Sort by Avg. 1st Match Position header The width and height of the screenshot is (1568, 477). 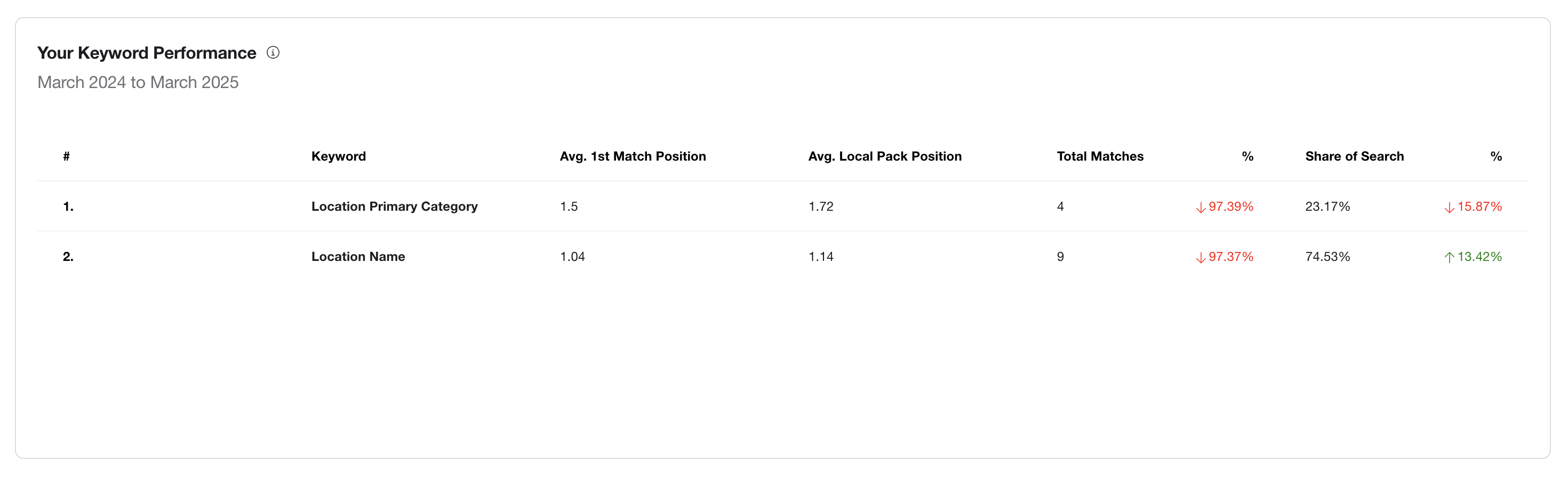click(x=633, y=156)
